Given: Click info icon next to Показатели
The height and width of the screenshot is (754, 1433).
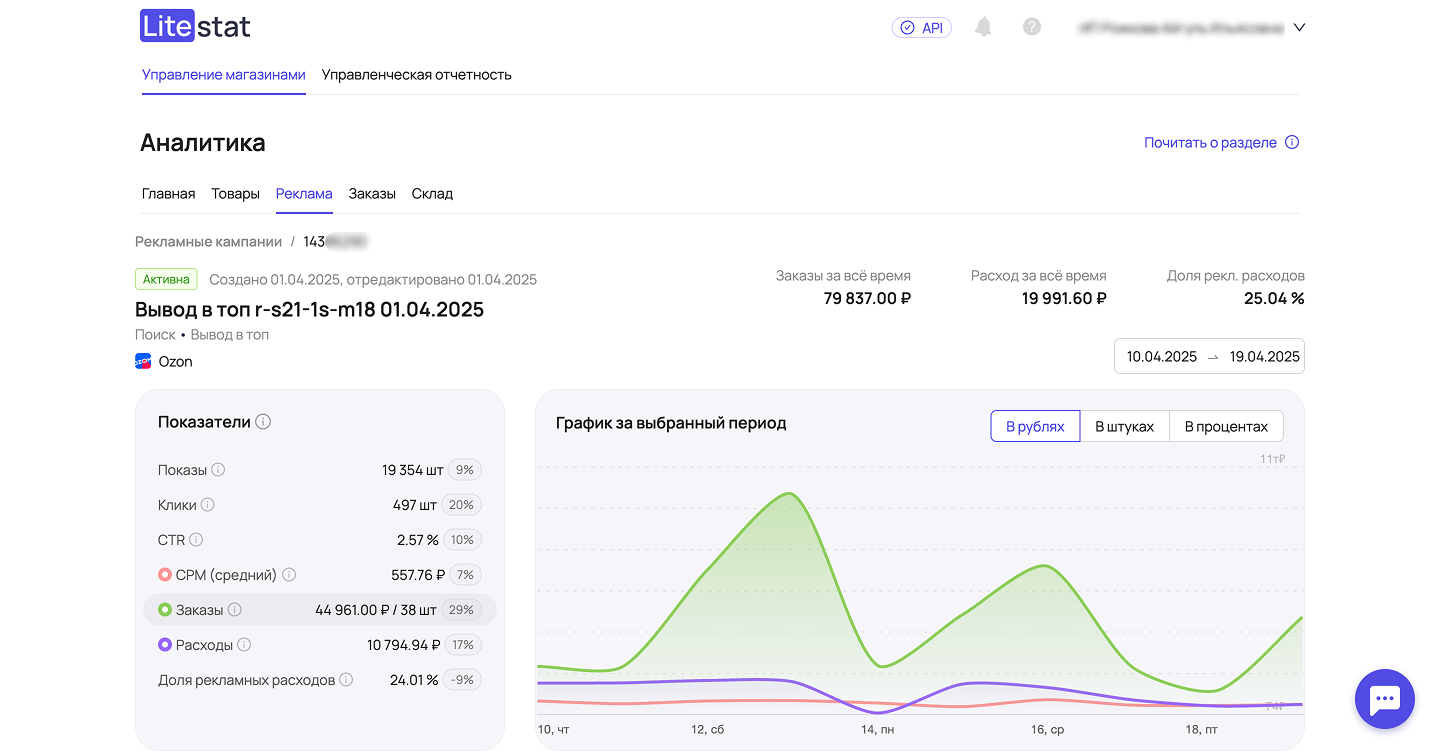Looking at the screenshot, I should click(x=263, y=422).
